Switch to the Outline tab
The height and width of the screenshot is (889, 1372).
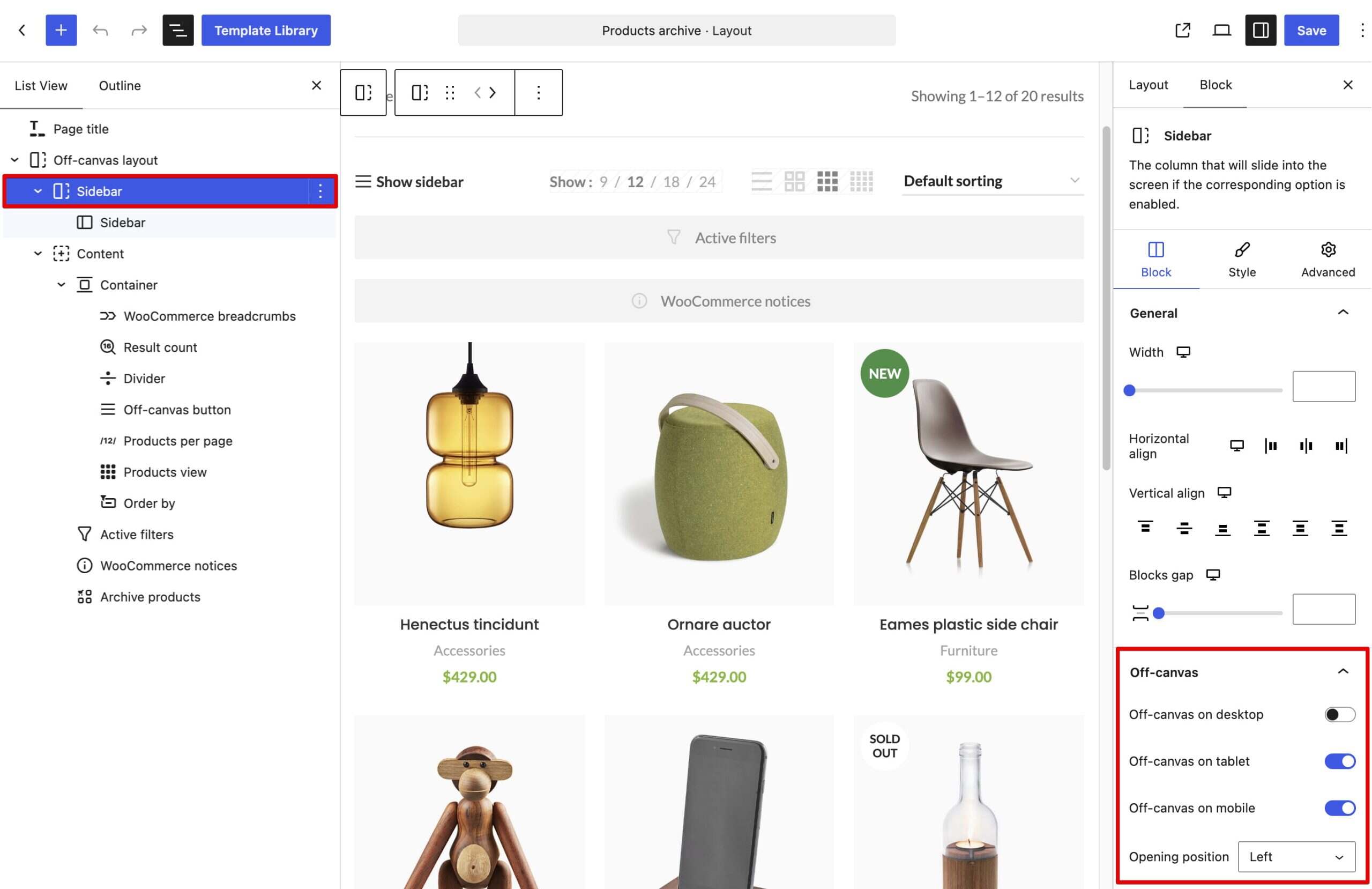[x=120, y=85]
